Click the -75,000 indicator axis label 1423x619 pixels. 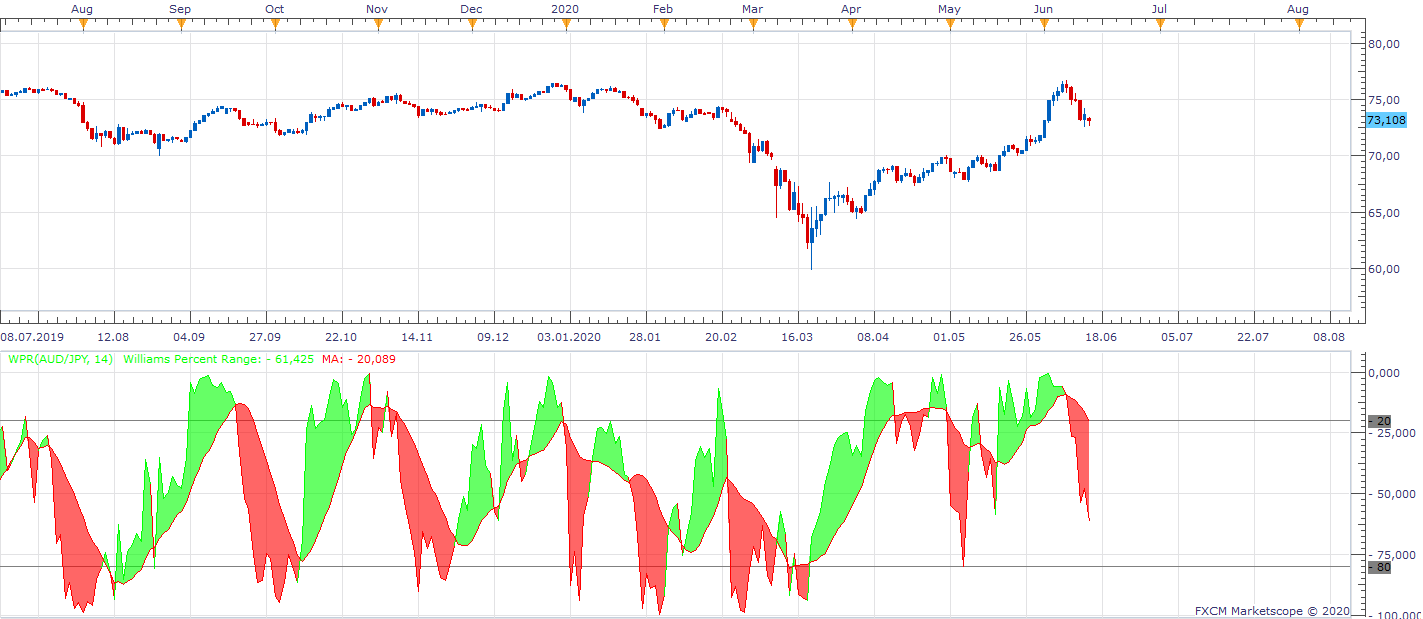[1390, 555]
